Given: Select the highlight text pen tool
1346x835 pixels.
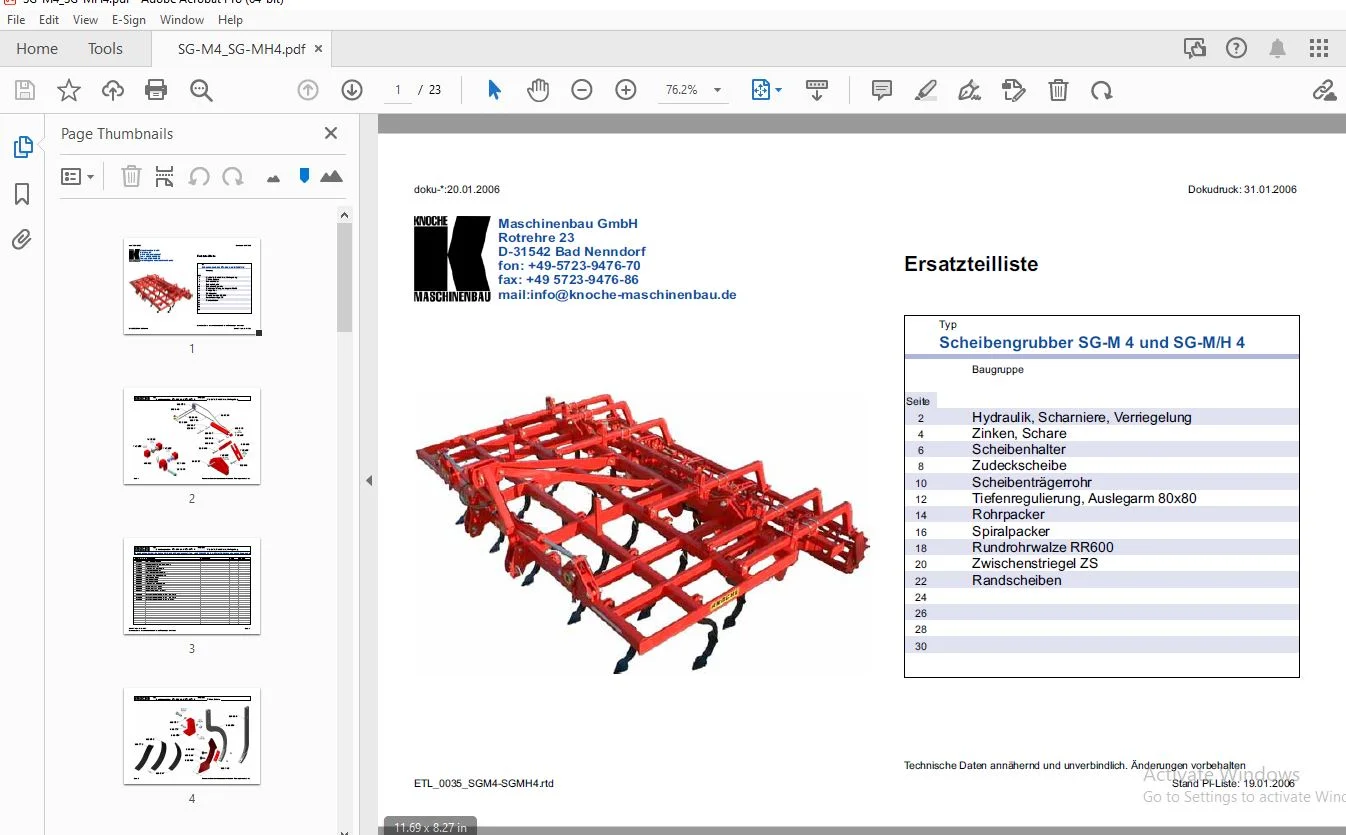Looking at the screenshot, I should pyautogui.click(x=926, y=91).
